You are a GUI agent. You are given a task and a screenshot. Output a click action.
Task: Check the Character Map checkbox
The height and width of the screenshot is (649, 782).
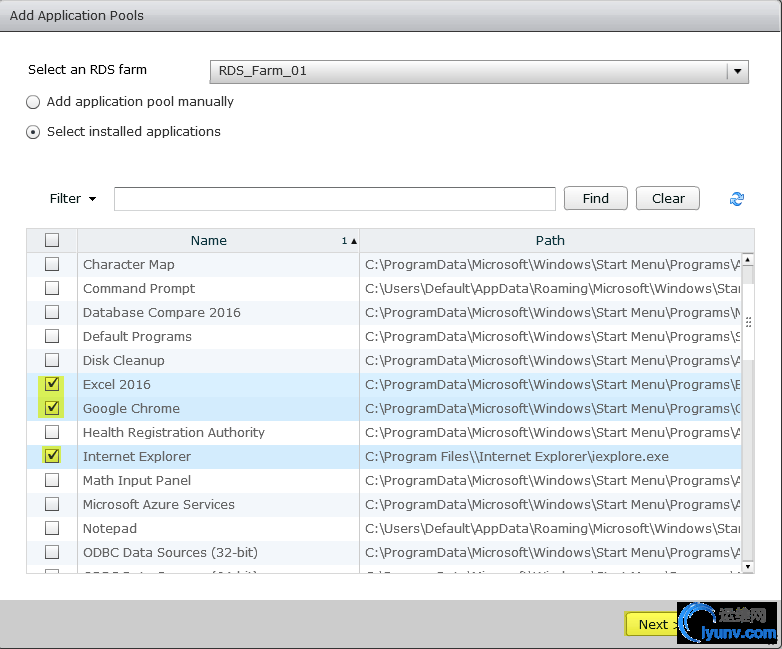[52, 264]
